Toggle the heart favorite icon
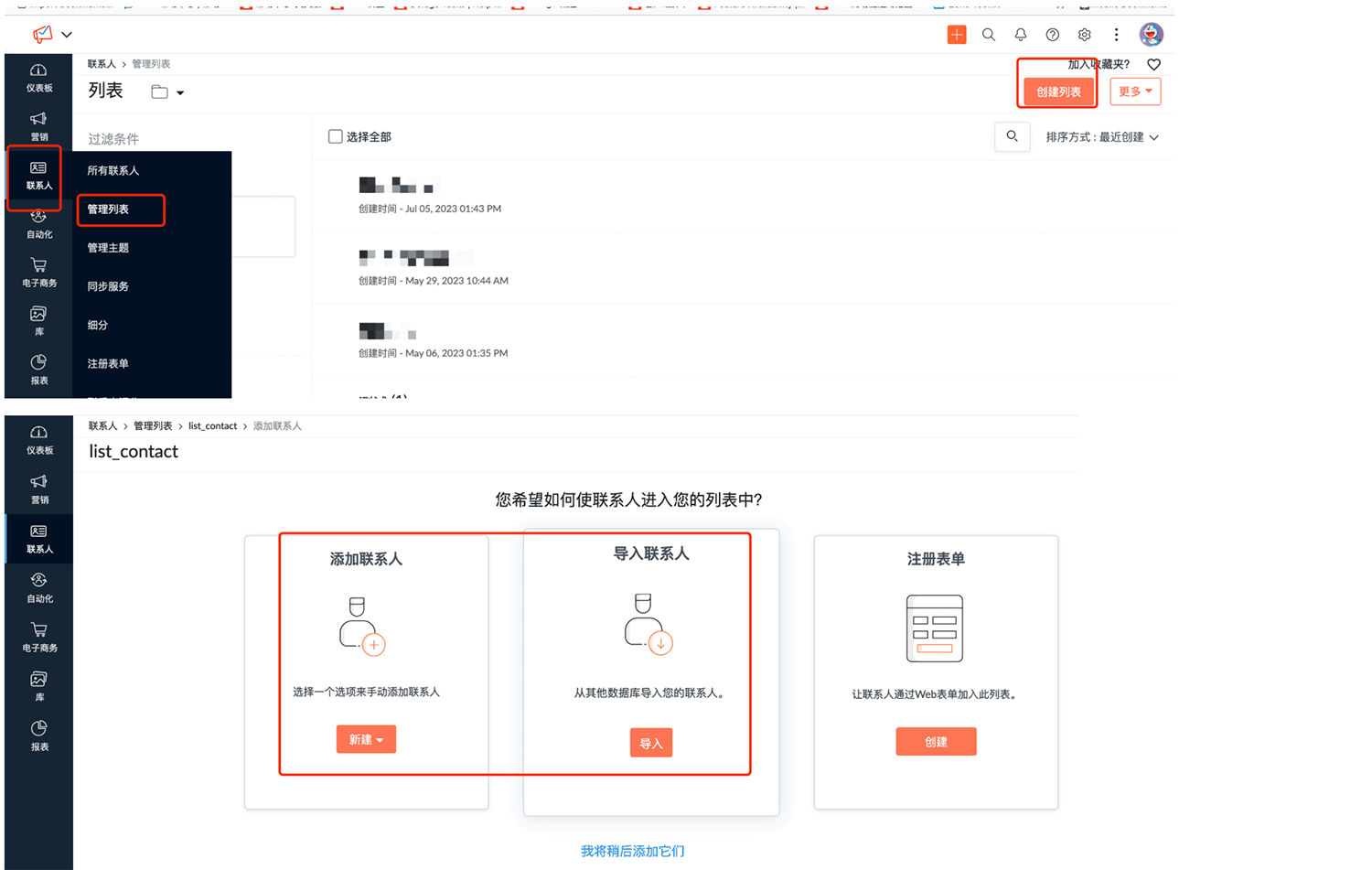The height and width of the screenshot is (870, 1372). click(1152, 64)
